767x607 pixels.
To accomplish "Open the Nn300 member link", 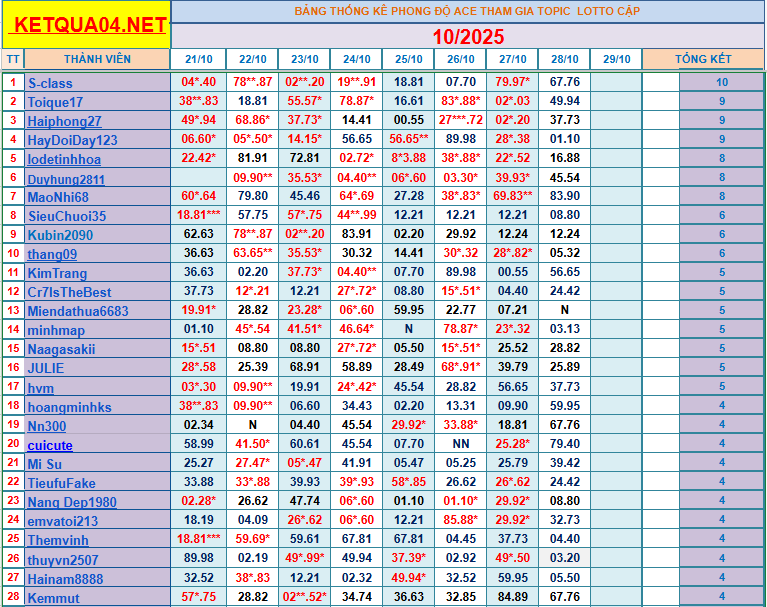I will click(x=47, y=426).
